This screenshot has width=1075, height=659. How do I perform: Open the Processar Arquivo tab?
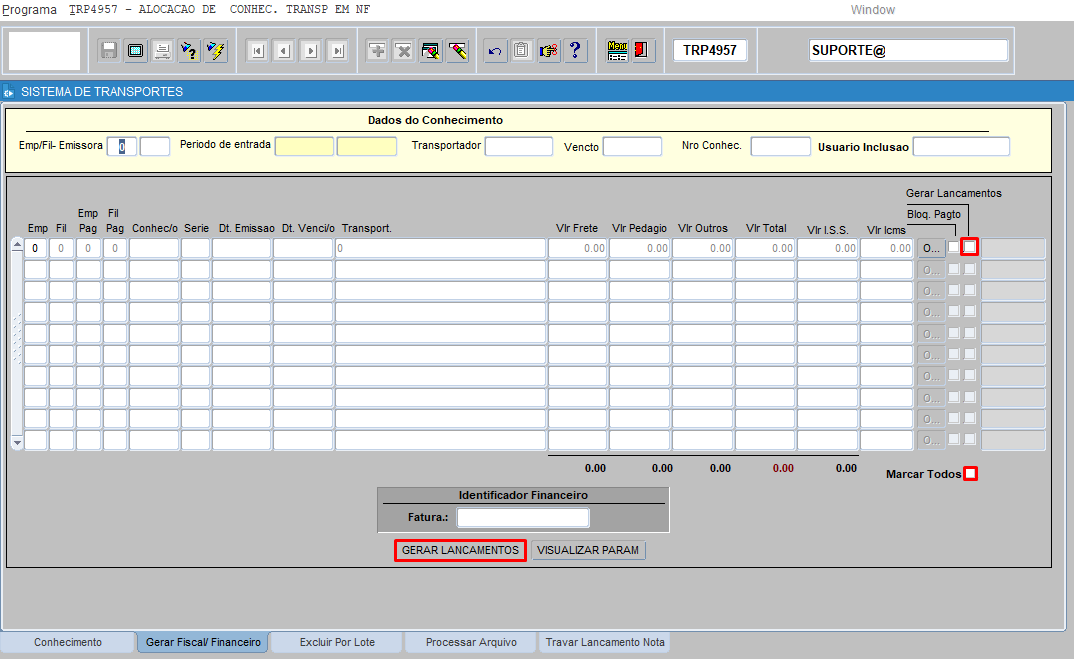click(471, 643)
